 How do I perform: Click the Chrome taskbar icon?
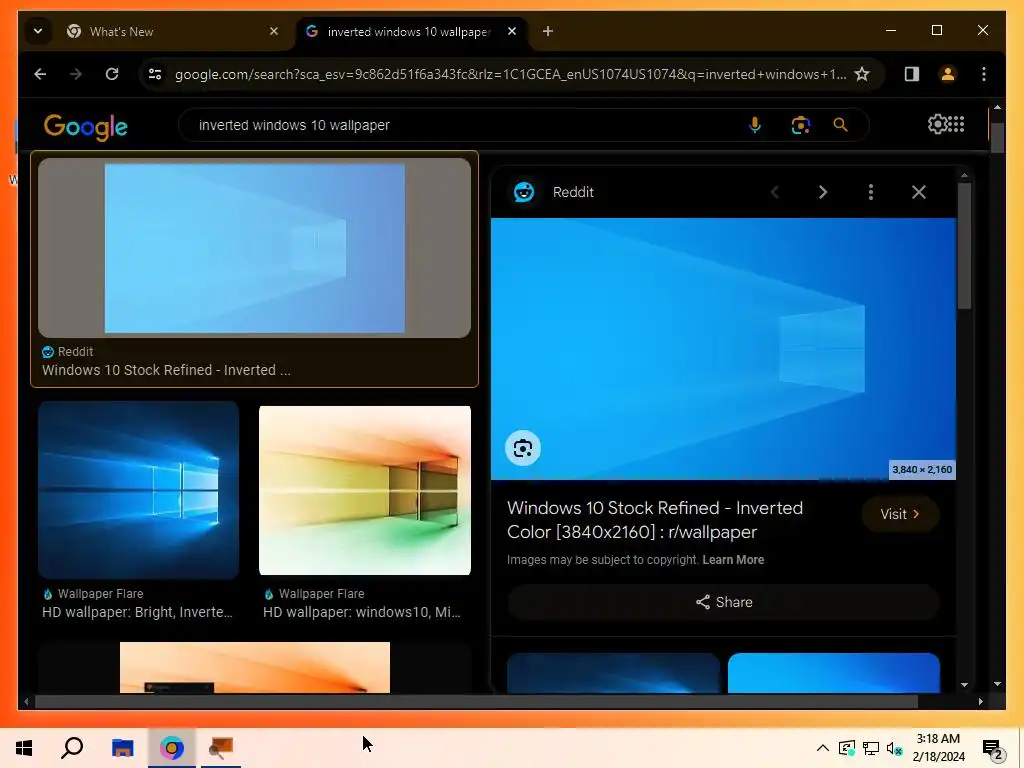172,748
